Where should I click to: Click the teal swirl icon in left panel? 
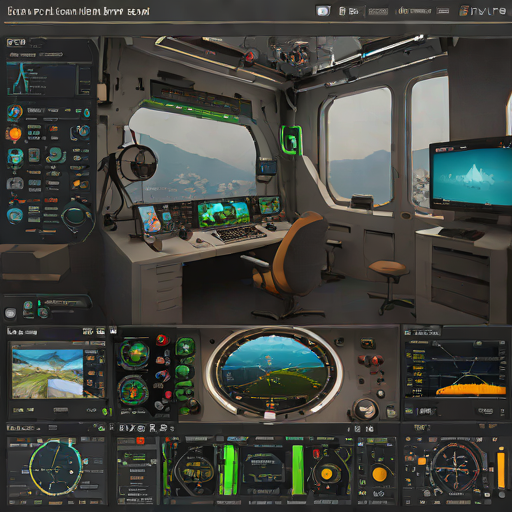(56, 156)
